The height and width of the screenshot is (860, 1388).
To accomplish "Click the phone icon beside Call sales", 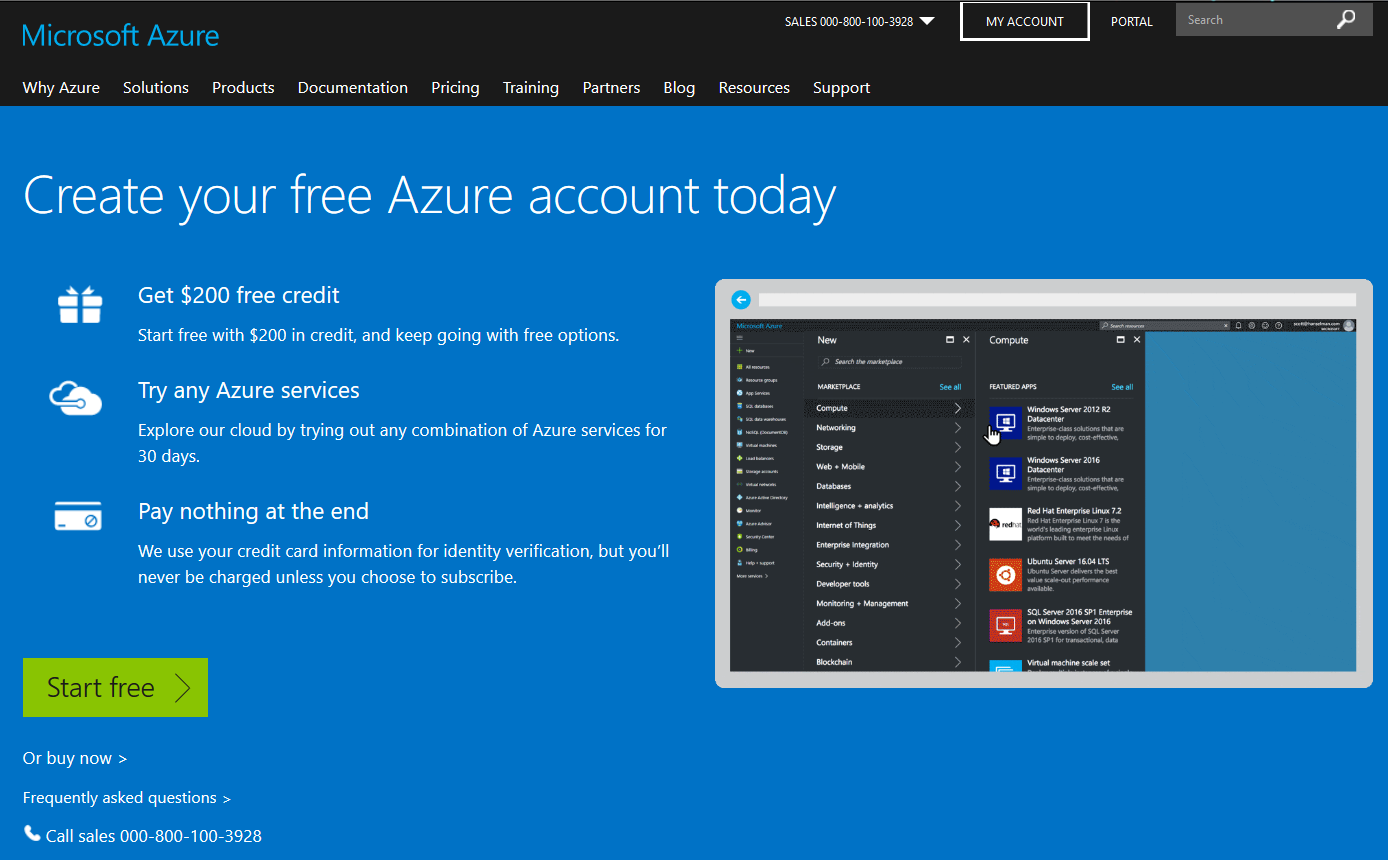I will pos(32,834).
